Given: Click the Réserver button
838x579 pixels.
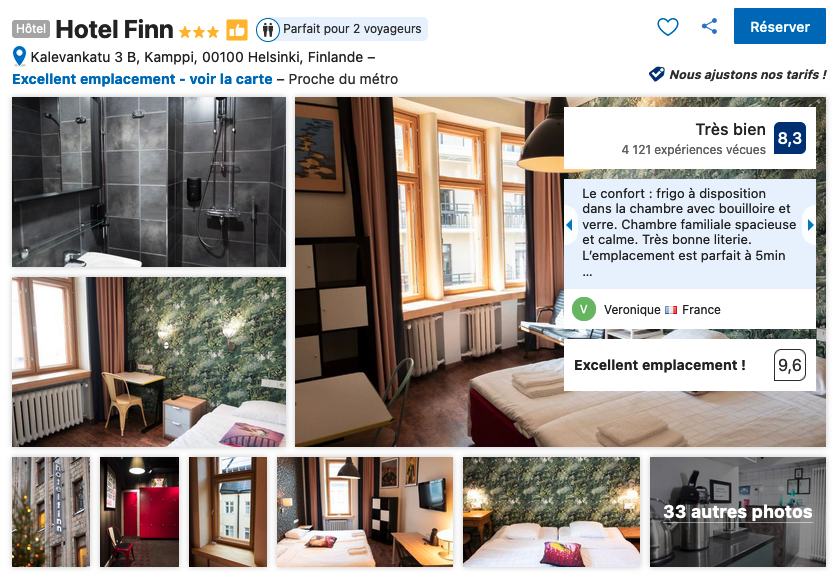Looking at the screenshot, I should click(779, 26).
